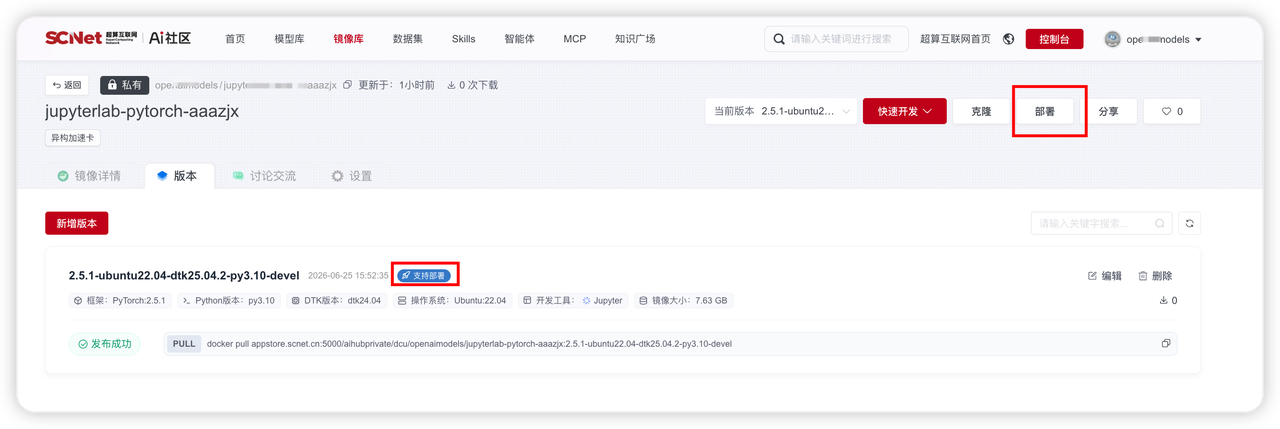This screenshot has height=429, width=1280.
Task: Open the 当前版本 version dropdown
Action: [x=781, y=111]
